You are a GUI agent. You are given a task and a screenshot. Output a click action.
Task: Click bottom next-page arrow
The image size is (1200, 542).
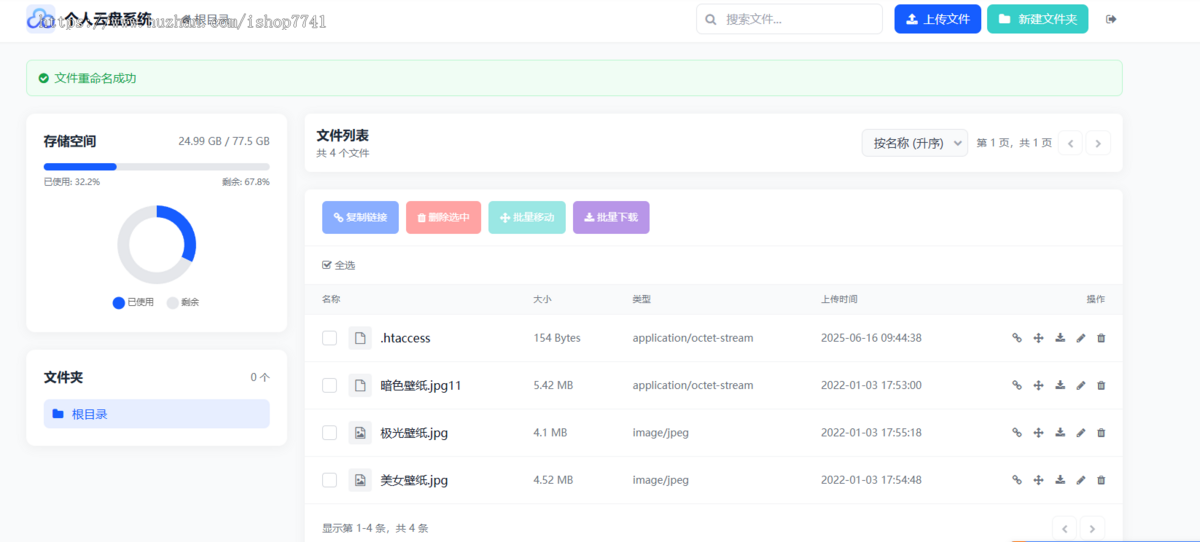coord(1093,528)
